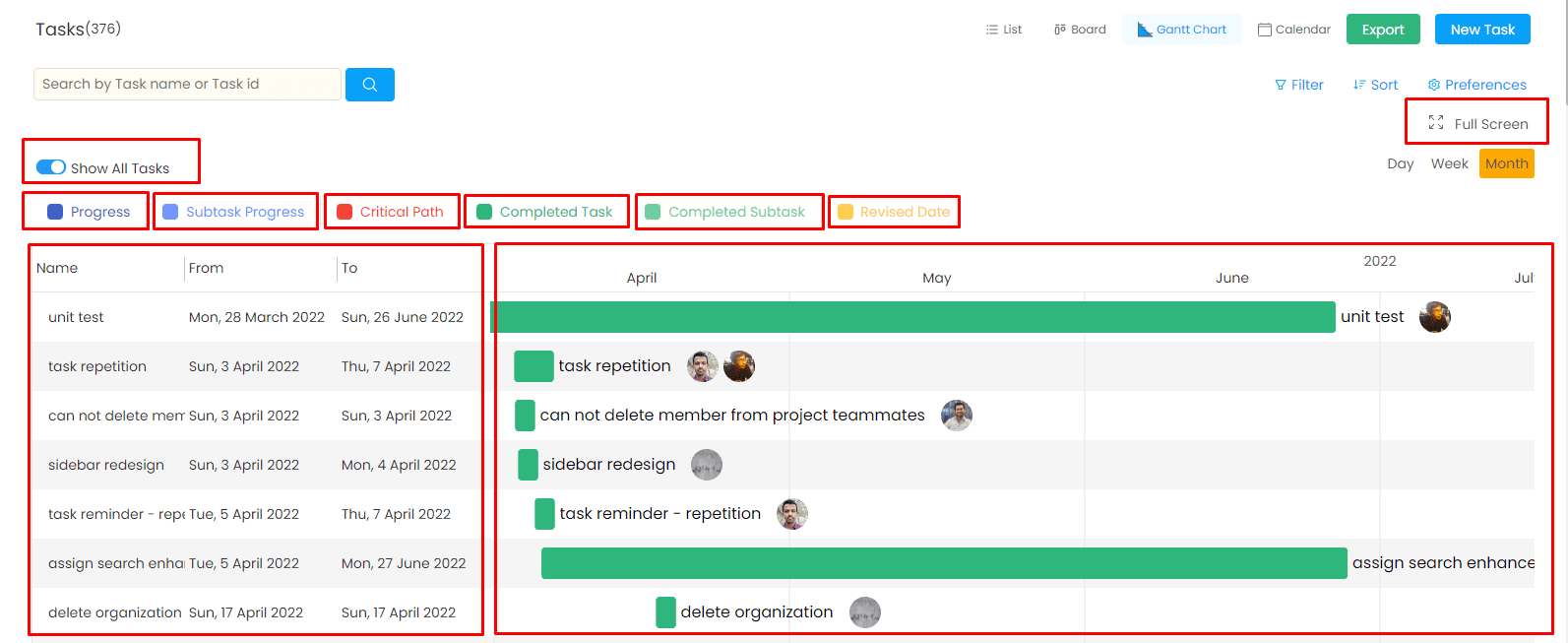Click the April month header
The image size is (1568, 643).
pos(642,278)
